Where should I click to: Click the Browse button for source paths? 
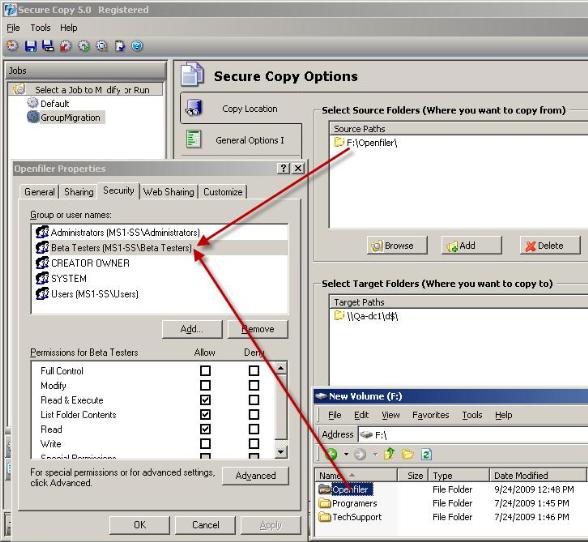coord(397,246)
